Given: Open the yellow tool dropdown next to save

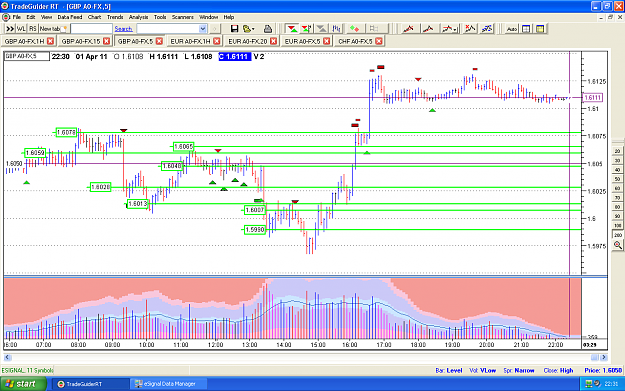Looking at the screenshot, I should [x=249, y=29].
